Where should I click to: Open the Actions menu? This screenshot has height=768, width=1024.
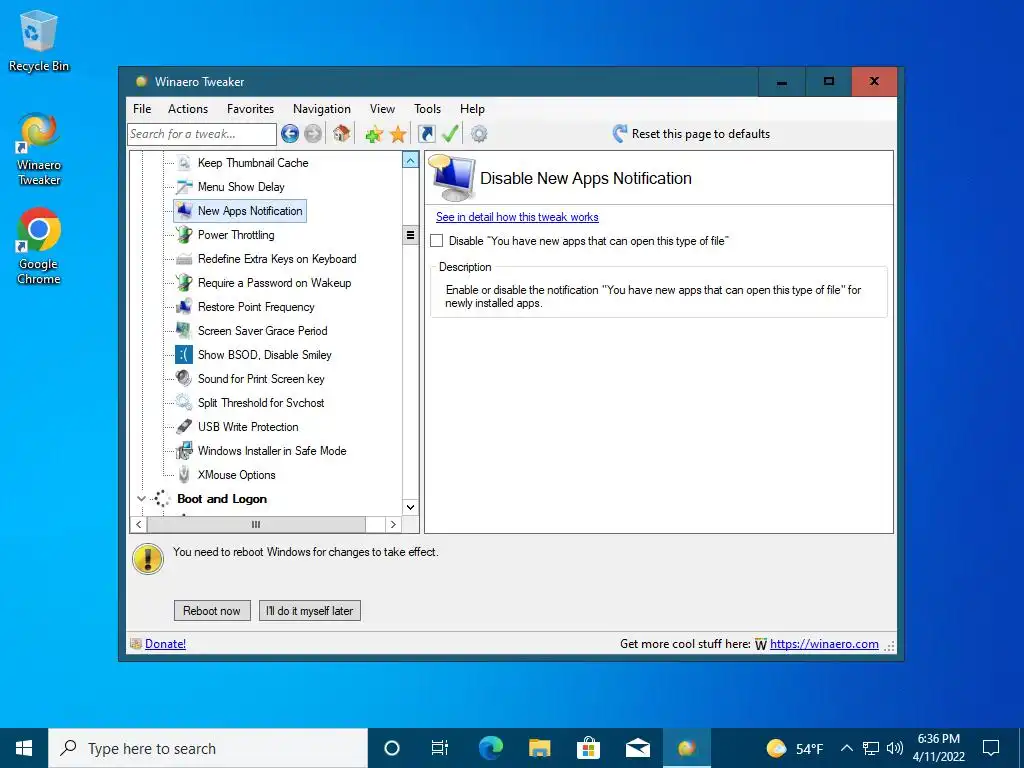click(188, 109)
